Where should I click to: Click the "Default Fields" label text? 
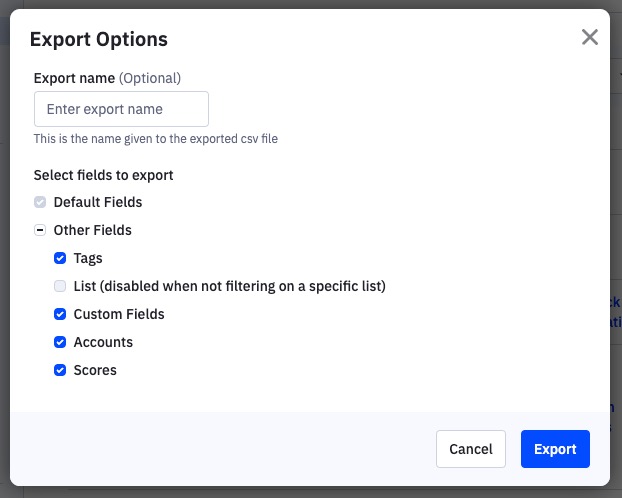[98, 202]
